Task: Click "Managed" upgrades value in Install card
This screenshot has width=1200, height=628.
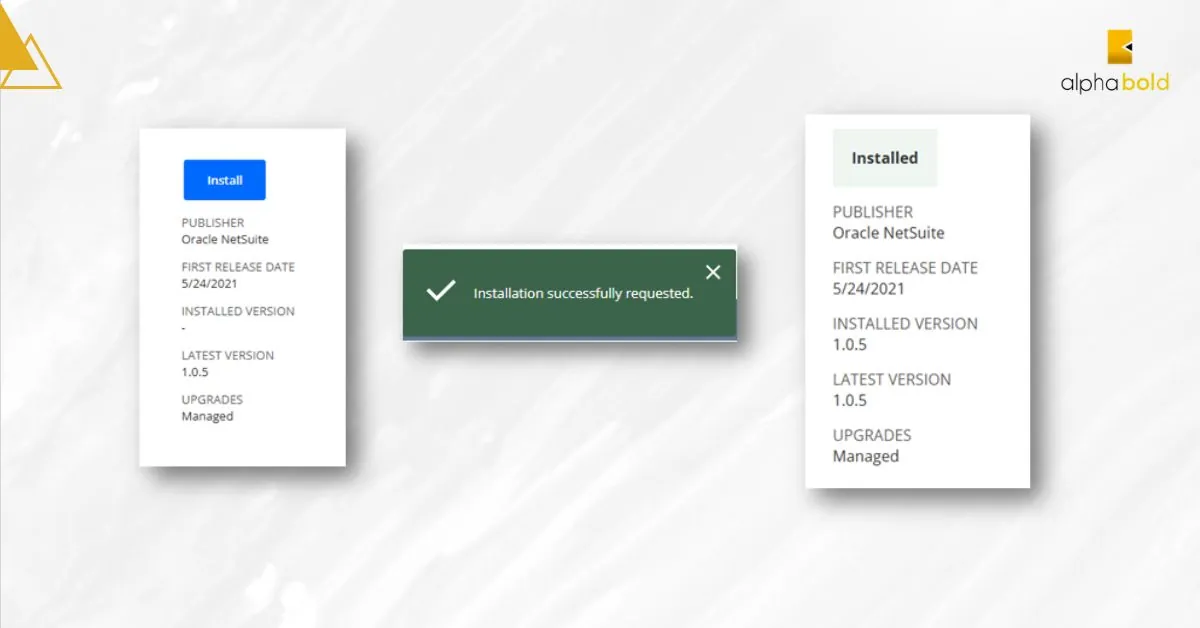Action: (x=207, y=416)
